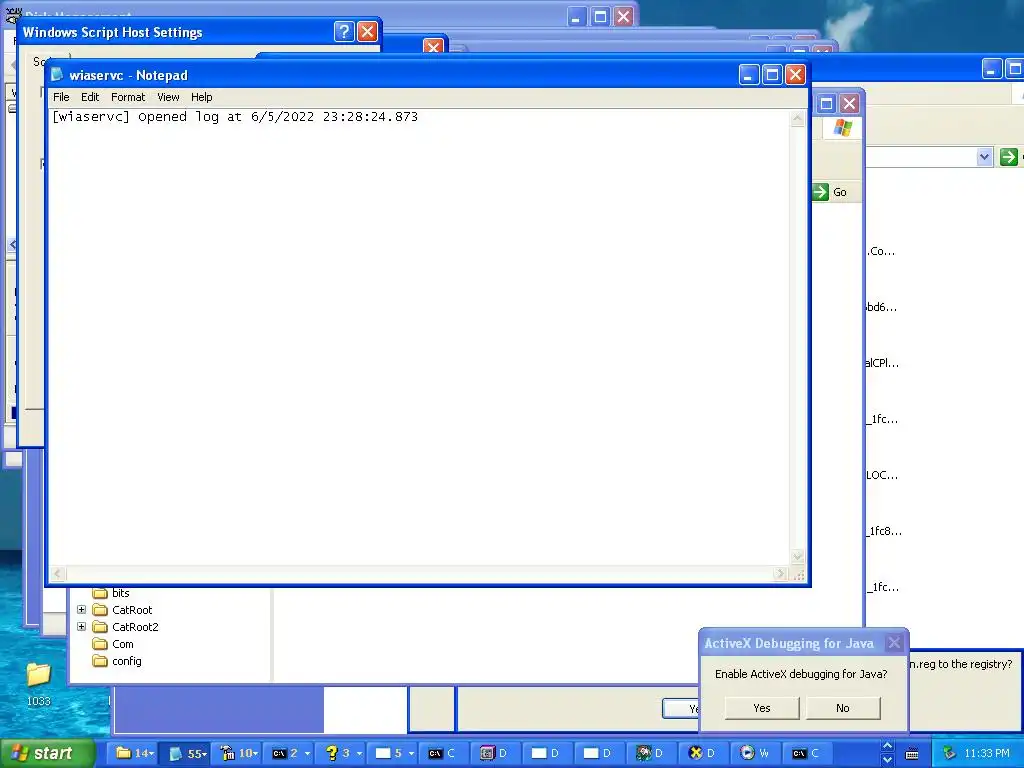Viewport: 1024px width, 768px height.
Task: Click the taskbar scroll down arrow
Action: (887, 760)
